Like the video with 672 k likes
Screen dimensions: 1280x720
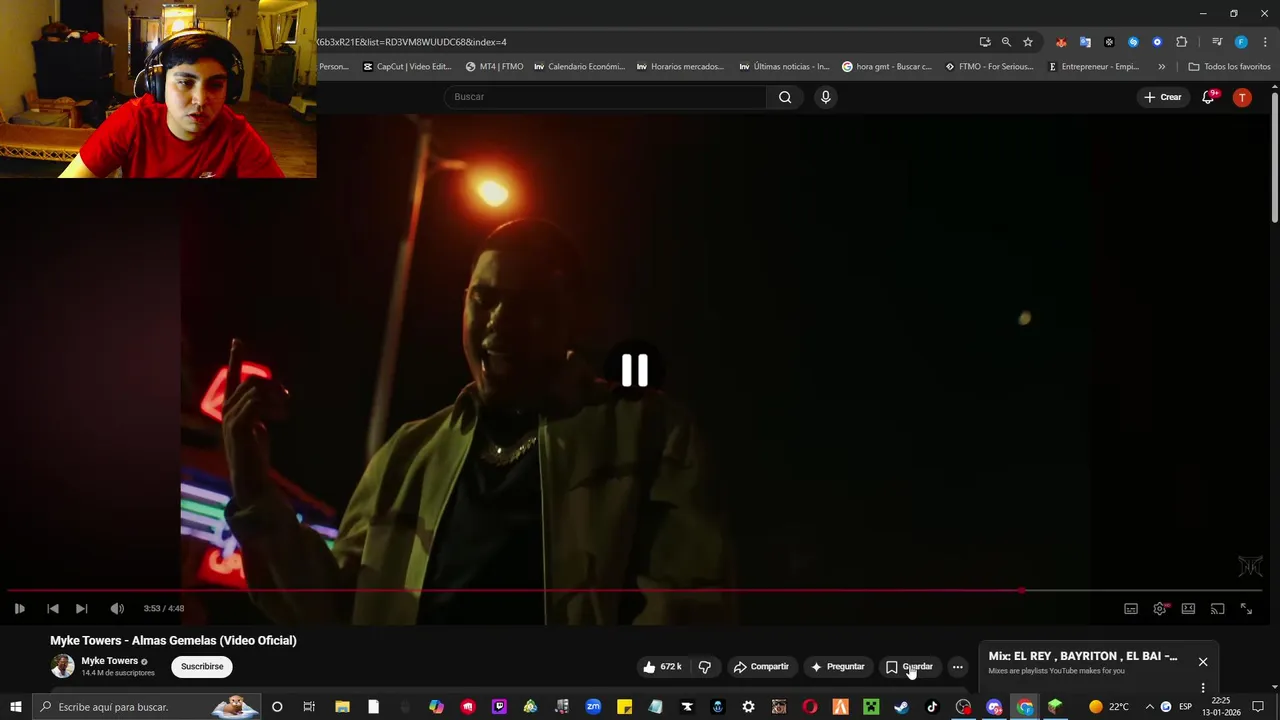[661, 667]
